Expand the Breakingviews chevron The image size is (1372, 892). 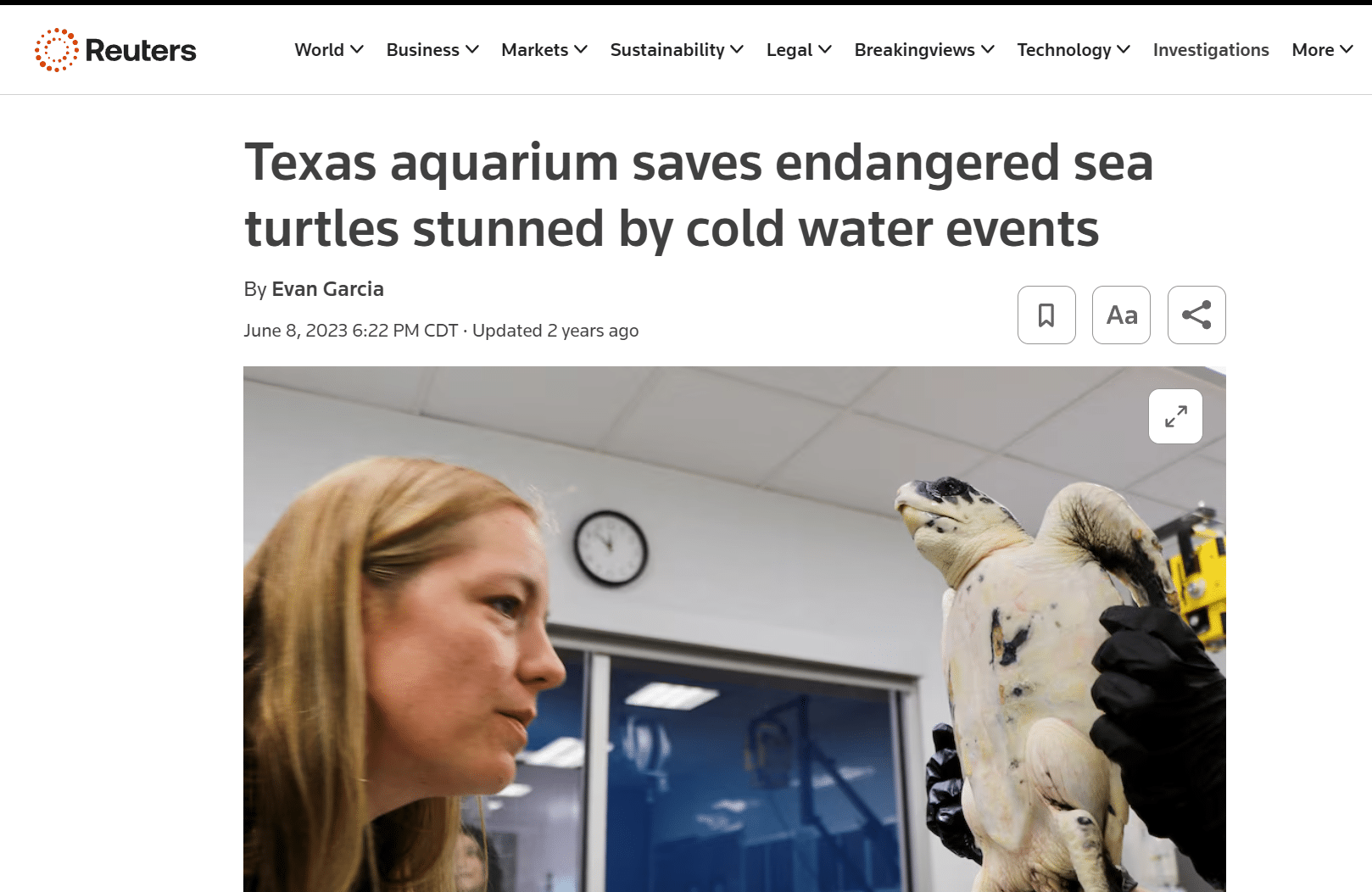coord(988,50)
